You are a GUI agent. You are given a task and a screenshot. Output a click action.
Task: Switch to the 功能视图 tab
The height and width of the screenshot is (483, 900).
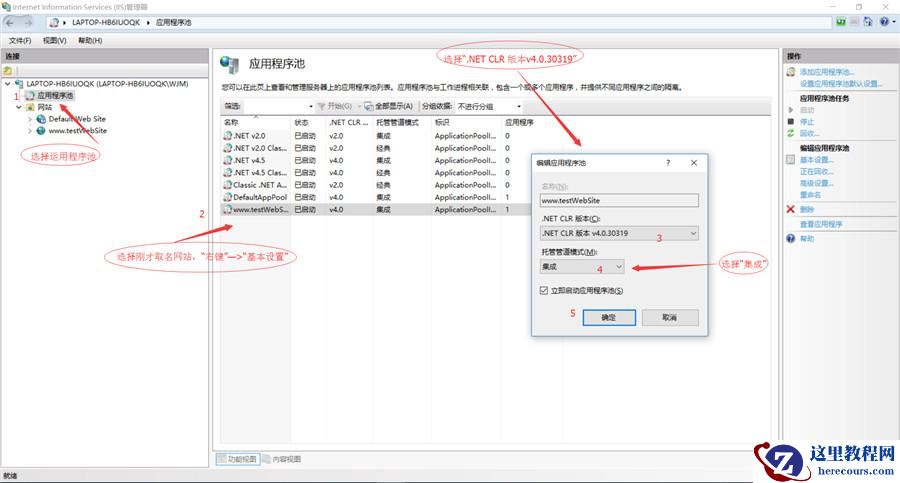(x=237, y=459)
